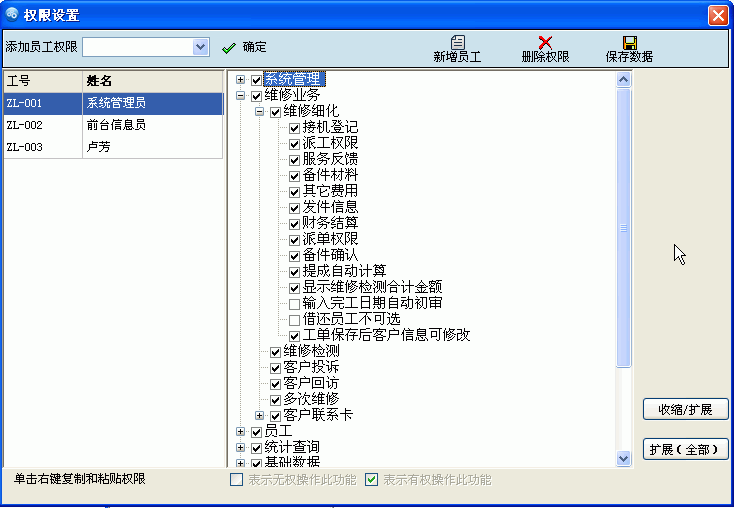
Task: Toggle the 客户联系卡 checkbox
Action: (276, 416)
